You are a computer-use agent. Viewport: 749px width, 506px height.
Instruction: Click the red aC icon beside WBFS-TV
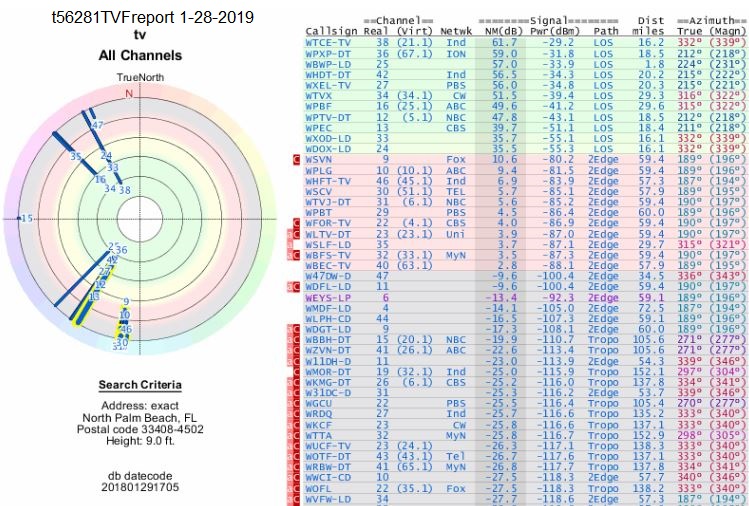point(294,255)
